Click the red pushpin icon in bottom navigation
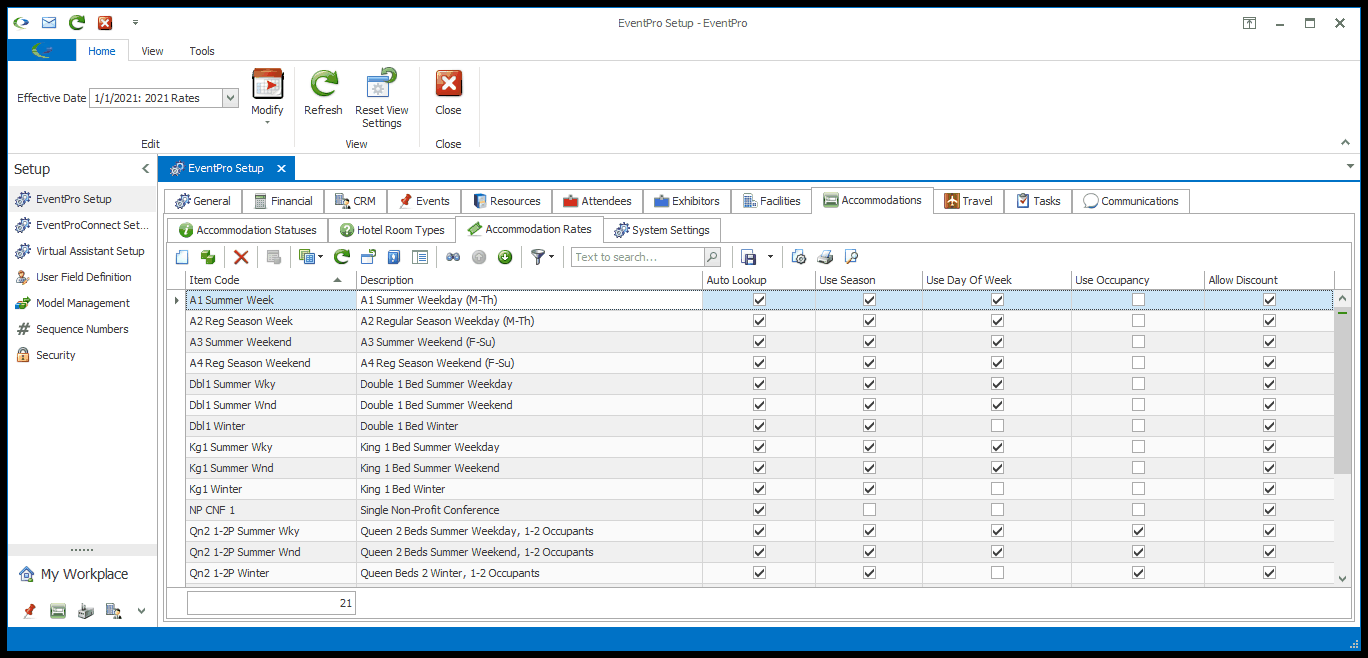 pos(30,610)
